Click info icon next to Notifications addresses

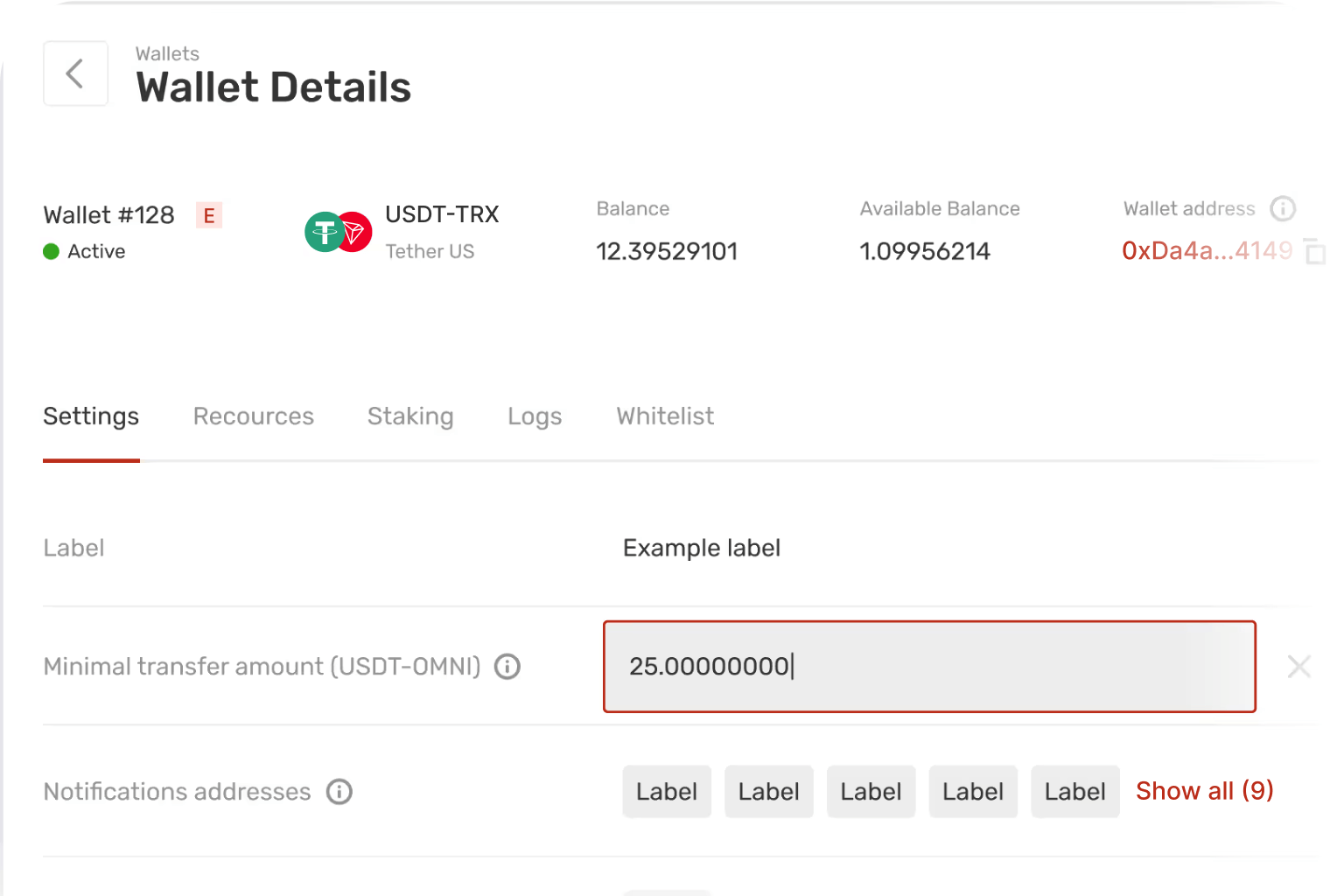(339, 792)
